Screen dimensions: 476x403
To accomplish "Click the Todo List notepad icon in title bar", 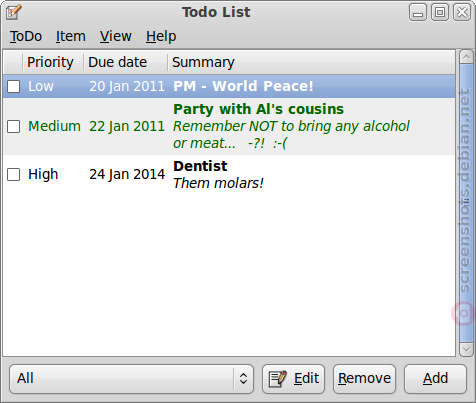I will pos(14,12).
